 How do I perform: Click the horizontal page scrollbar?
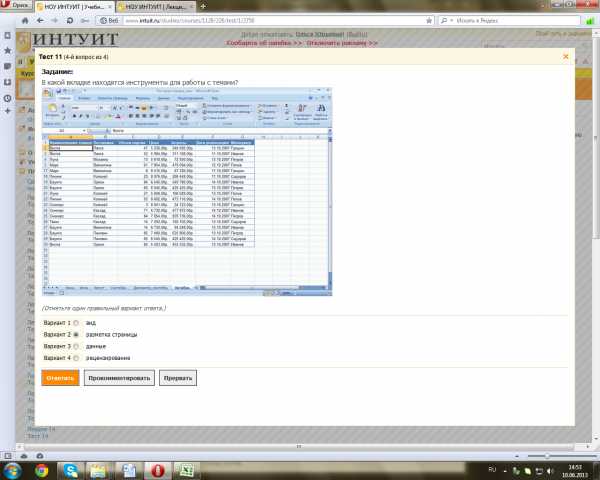coord(298,446)
